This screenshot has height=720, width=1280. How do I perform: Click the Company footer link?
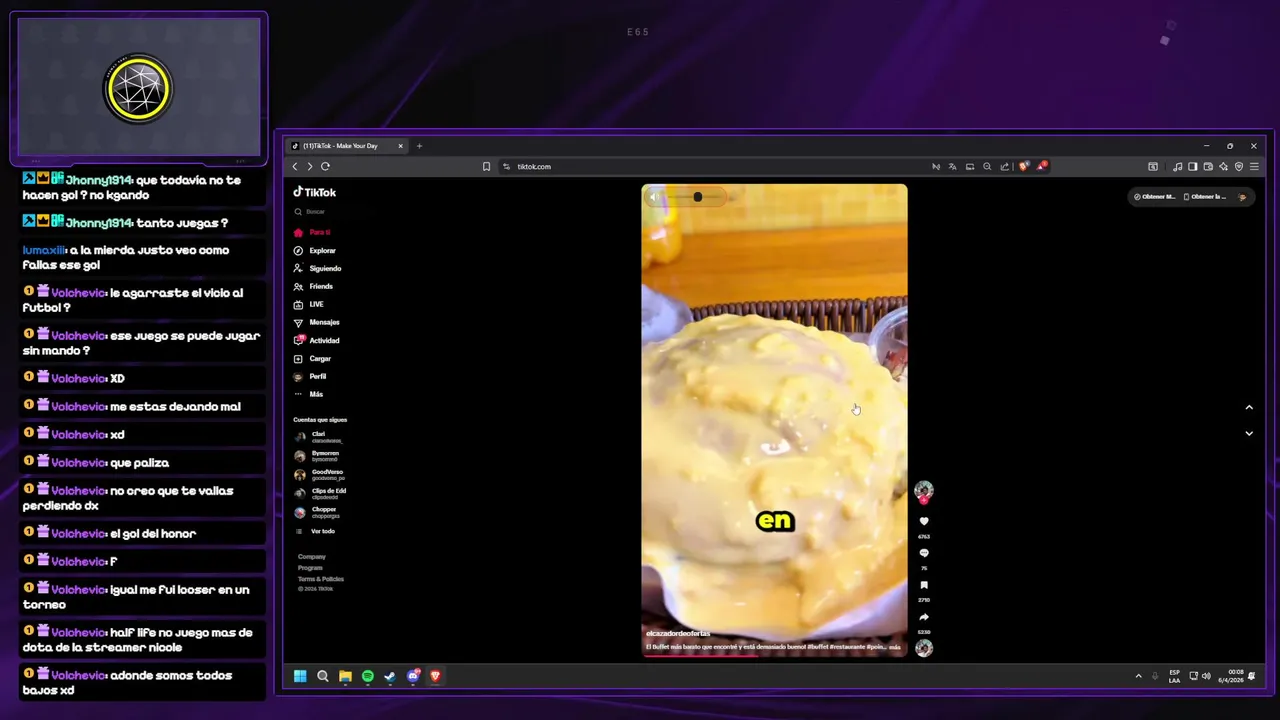click(312, 556)
